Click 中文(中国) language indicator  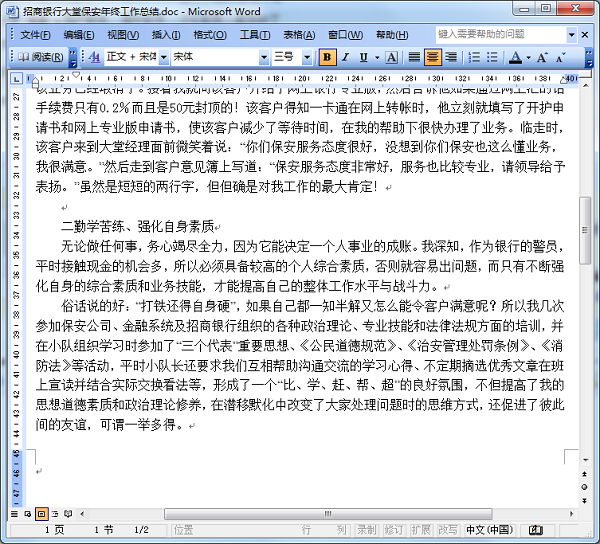tap(489, 530)
